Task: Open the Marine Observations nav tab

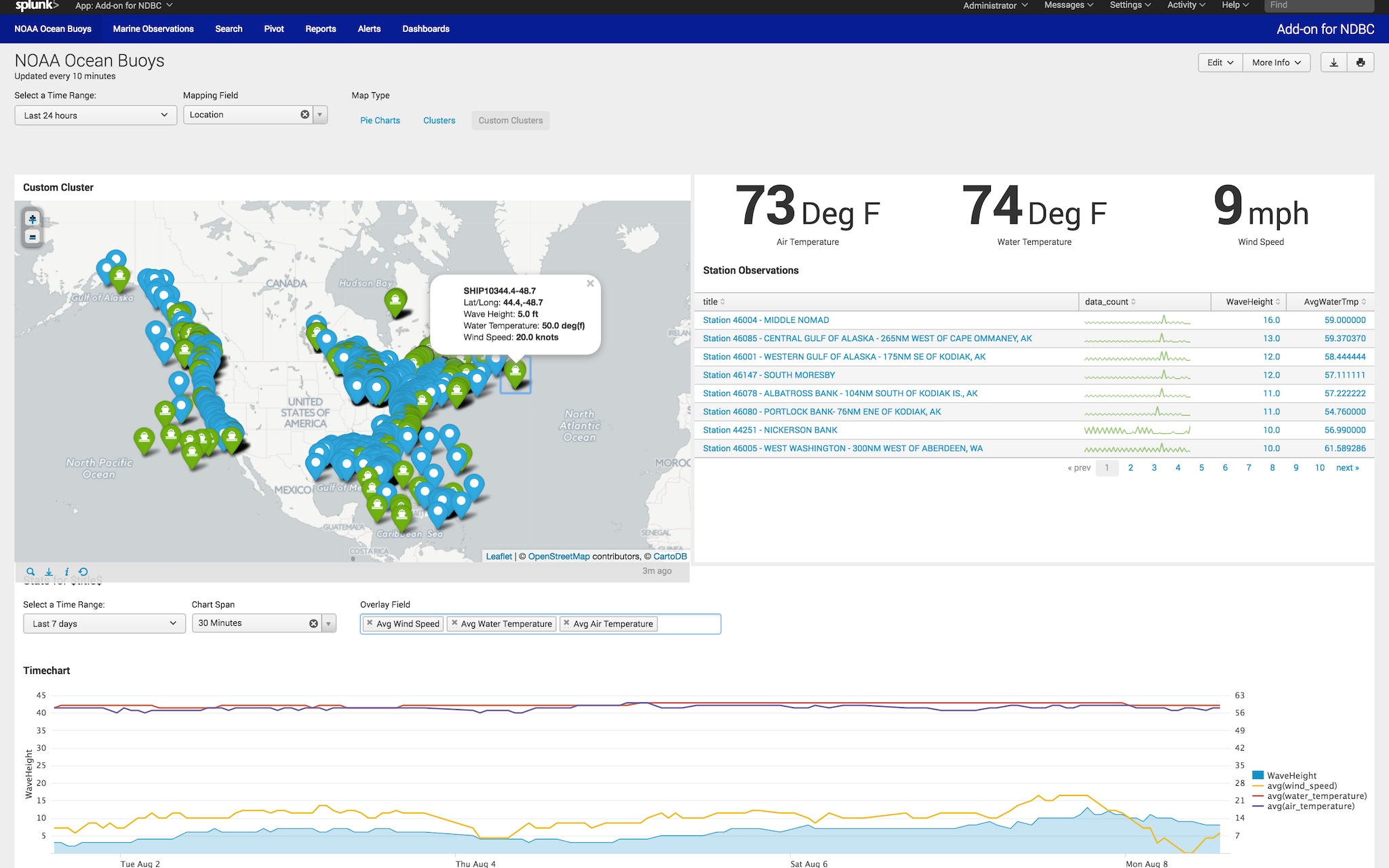Action: [x=153, y=28]
